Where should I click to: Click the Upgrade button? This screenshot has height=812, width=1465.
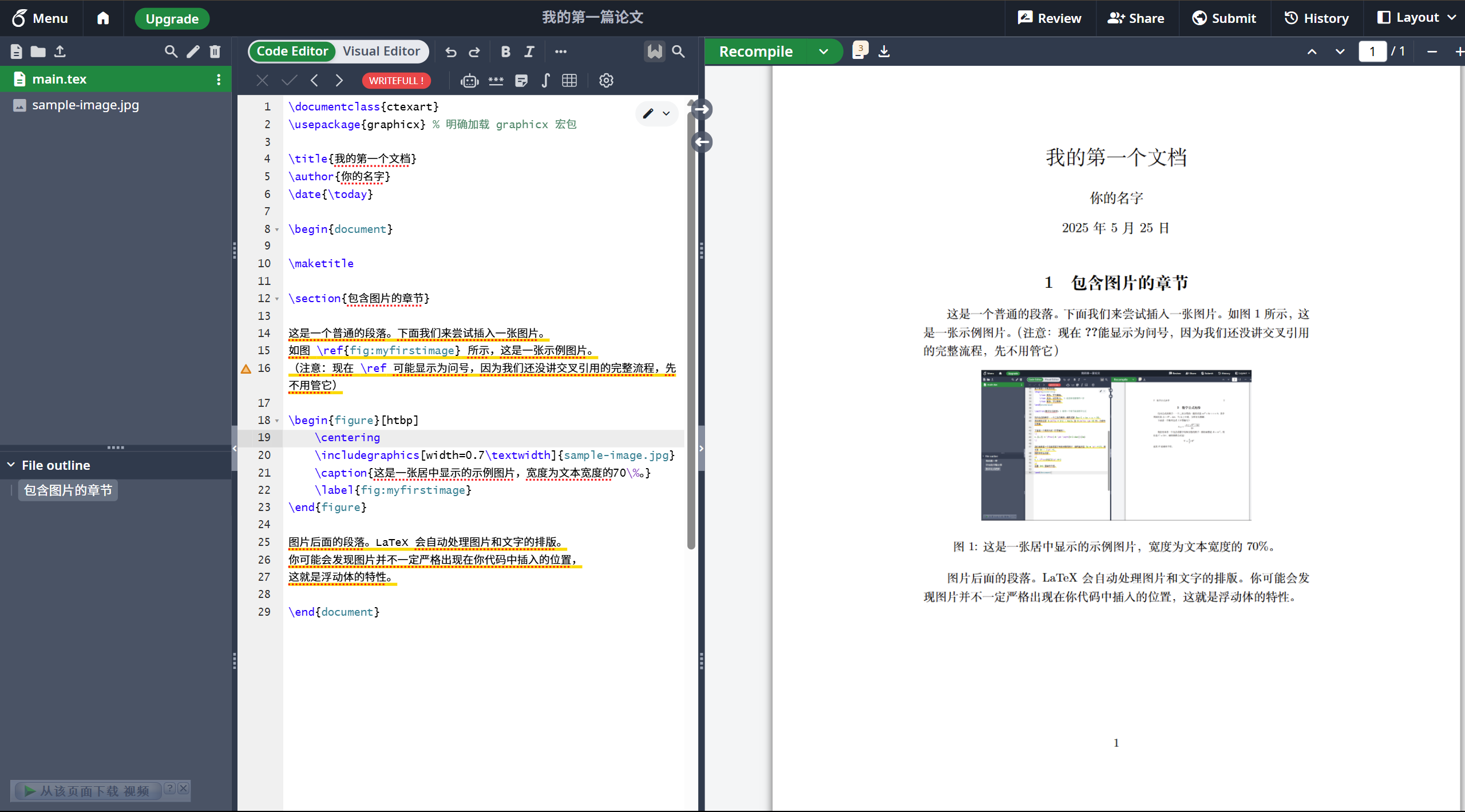pos(172,18)
